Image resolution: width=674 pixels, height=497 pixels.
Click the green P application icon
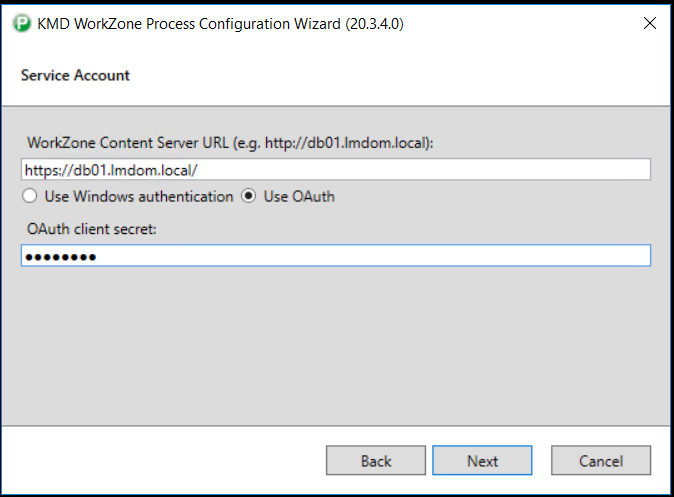pos(21,23)
